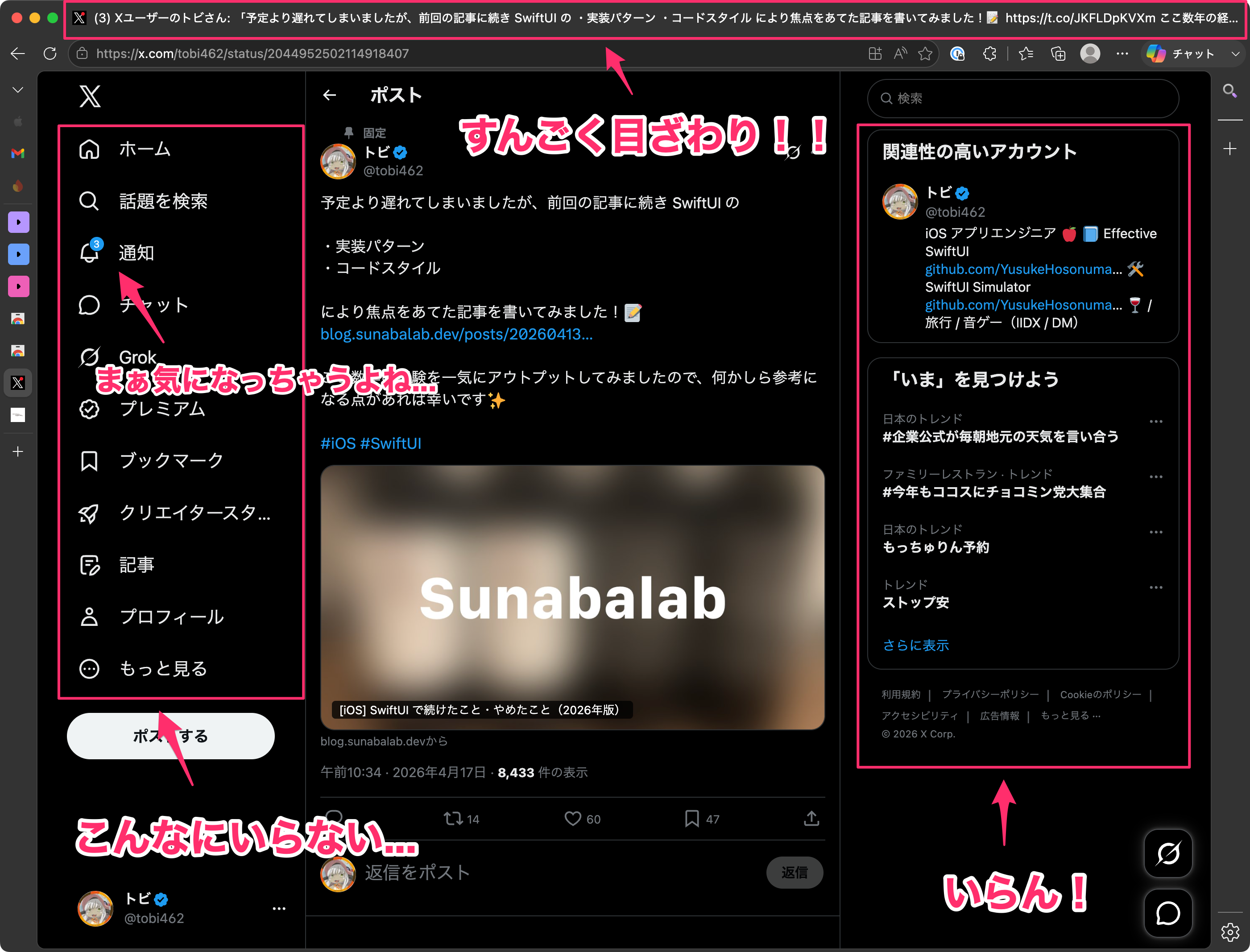Share the post with the upload-arrow icon
Screen dimensions: 1250x952
pos(811,818)
